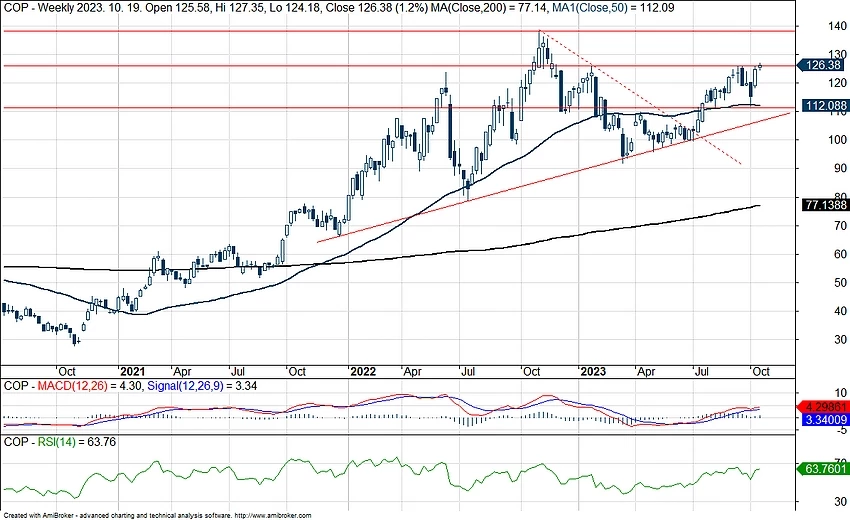
Task: Click the 2023 year label on time axis
Action: pos(593,371)
